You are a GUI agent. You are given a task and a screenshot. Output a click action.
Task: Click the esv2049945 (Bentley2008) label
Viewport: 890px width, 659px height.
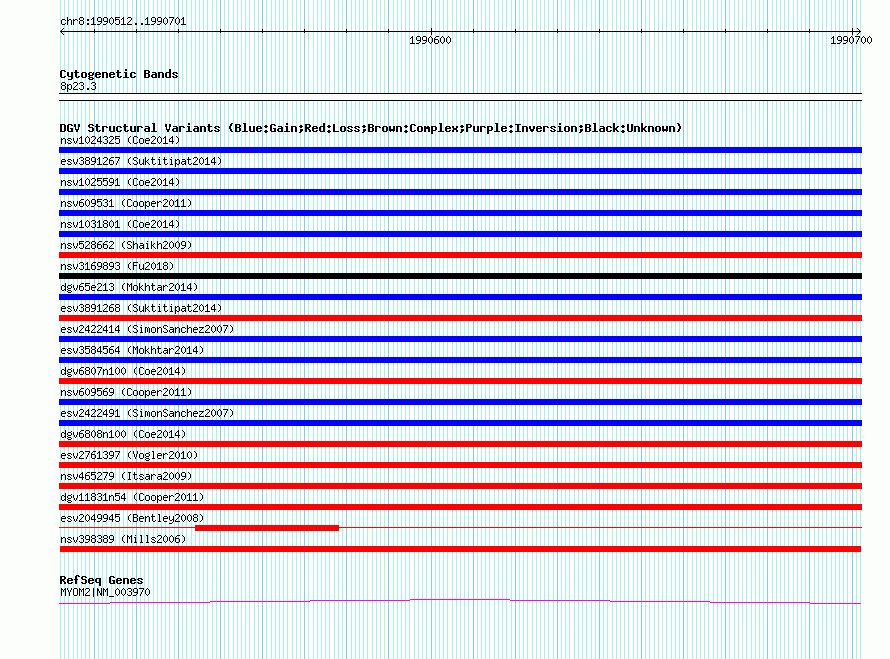click(x=132, y=518)
